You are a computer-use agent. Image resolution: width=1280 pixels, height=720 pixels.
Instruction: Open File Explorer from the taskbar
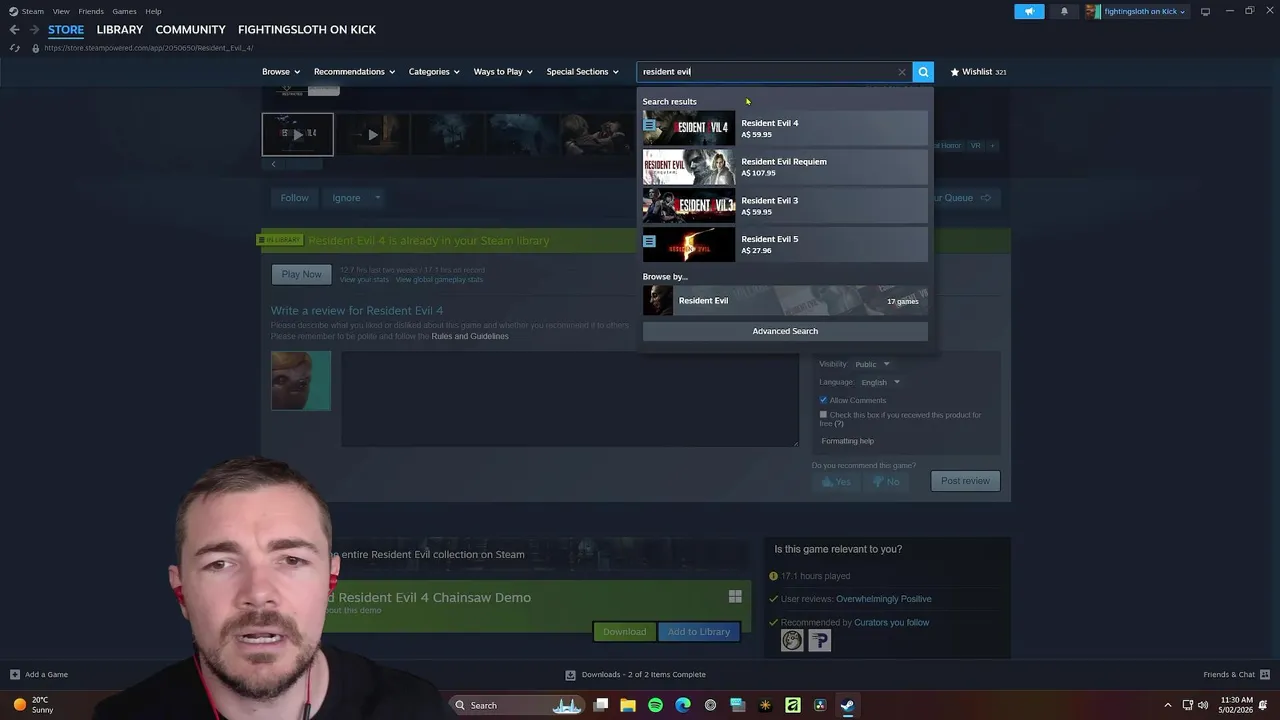click(628, 705)
